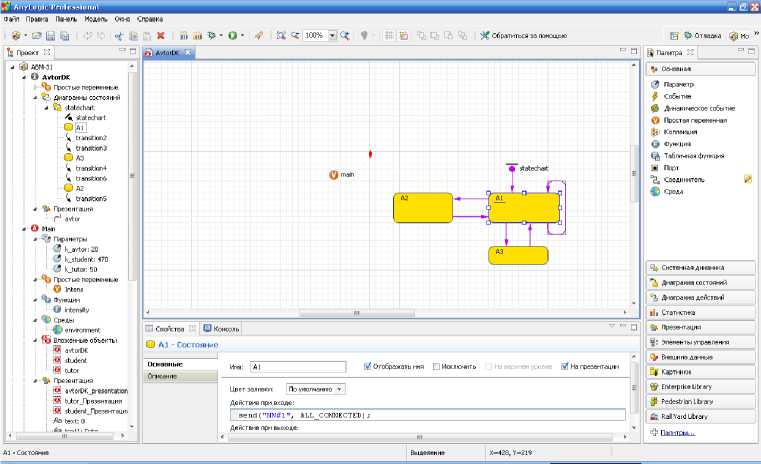Viewport: 761px width, 464px height.
Task: Click the Среда item in the palette
Action: 673,191
